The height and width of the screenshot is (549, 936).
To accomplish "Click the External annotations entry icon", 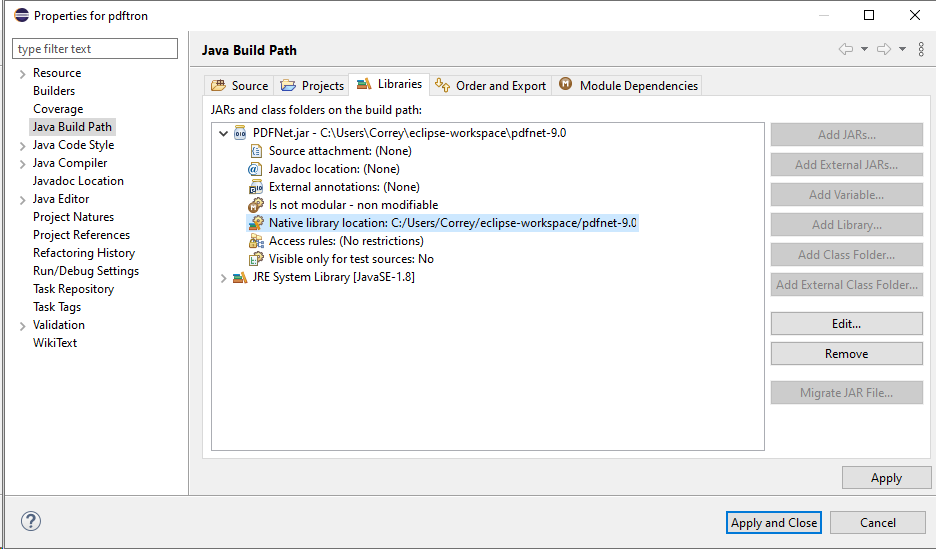I will tap(255, 187).
